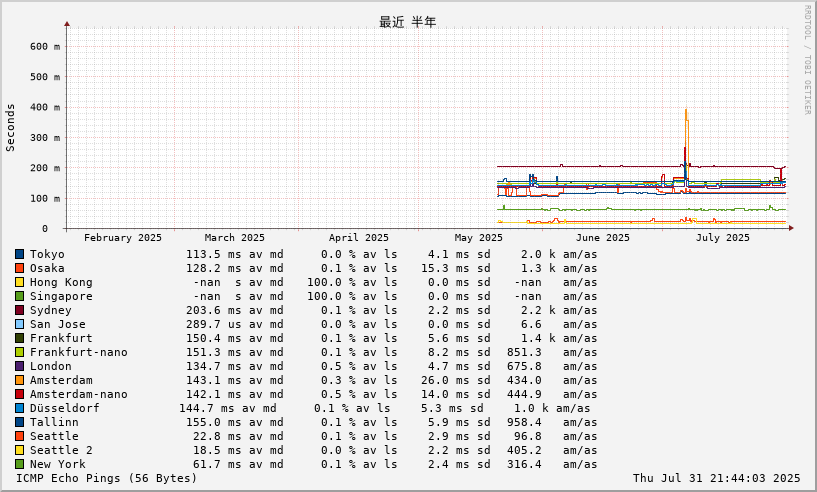Select the Sydney legend label
Image resolution: width=817 pixels, height=492 pixels.
51,311
